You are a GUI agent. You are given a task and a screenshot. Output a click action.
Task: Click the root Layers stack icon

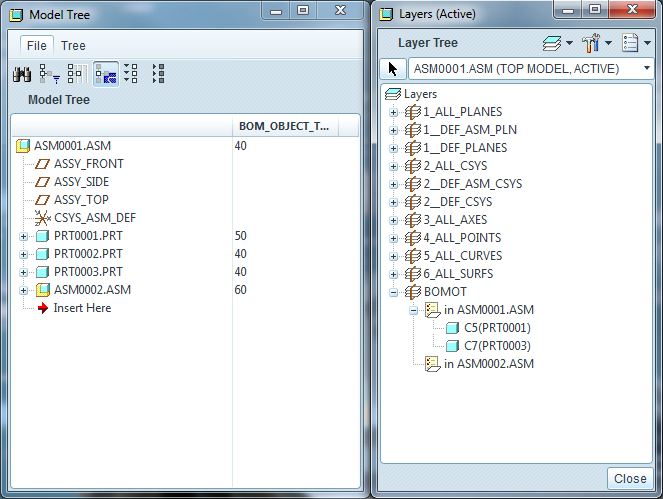[393, 94]
